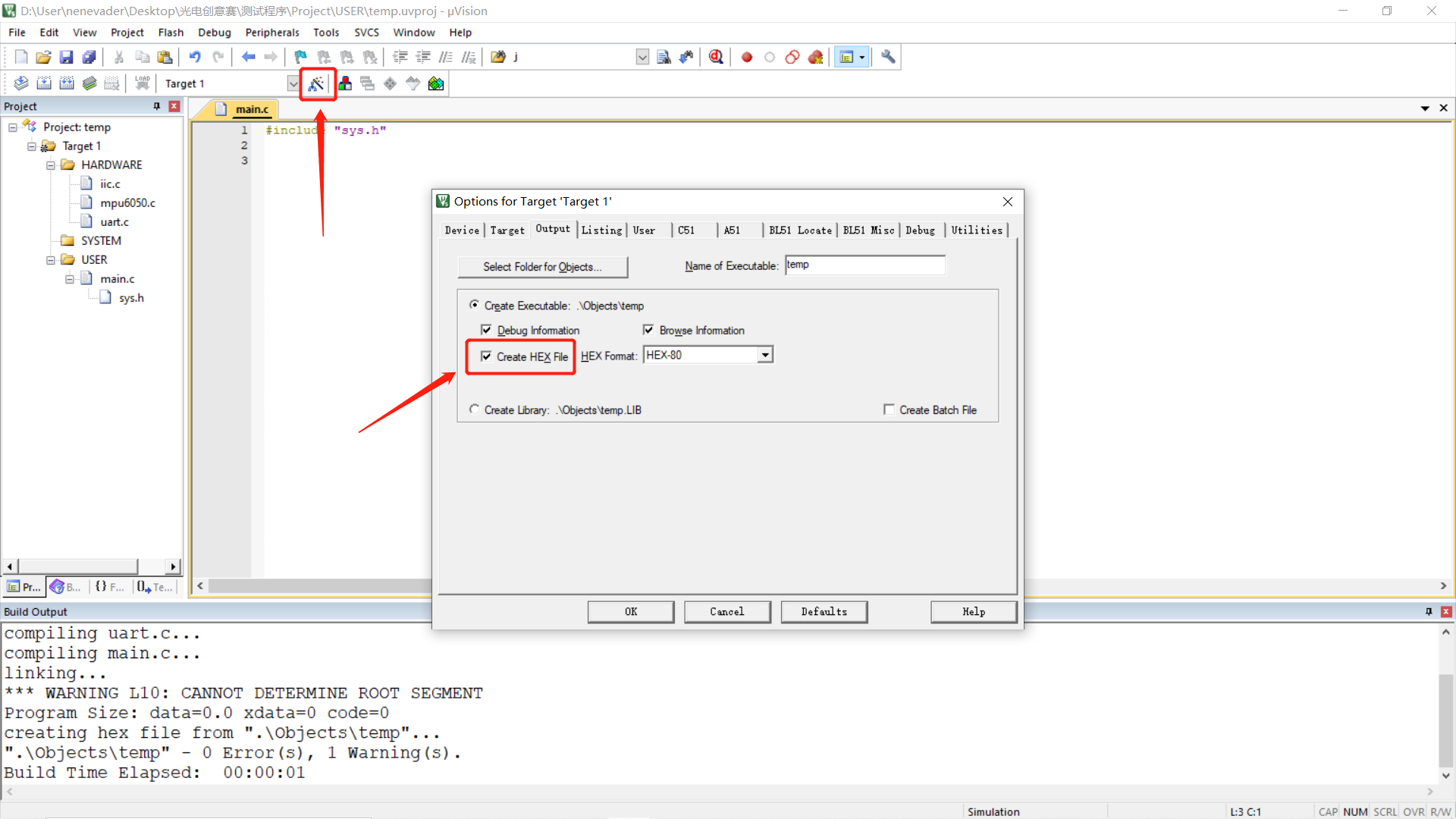This screenshot has width=1456, height=819.
Task: Click the Configuration wrench icon
Action: click(x=888, y=57)
